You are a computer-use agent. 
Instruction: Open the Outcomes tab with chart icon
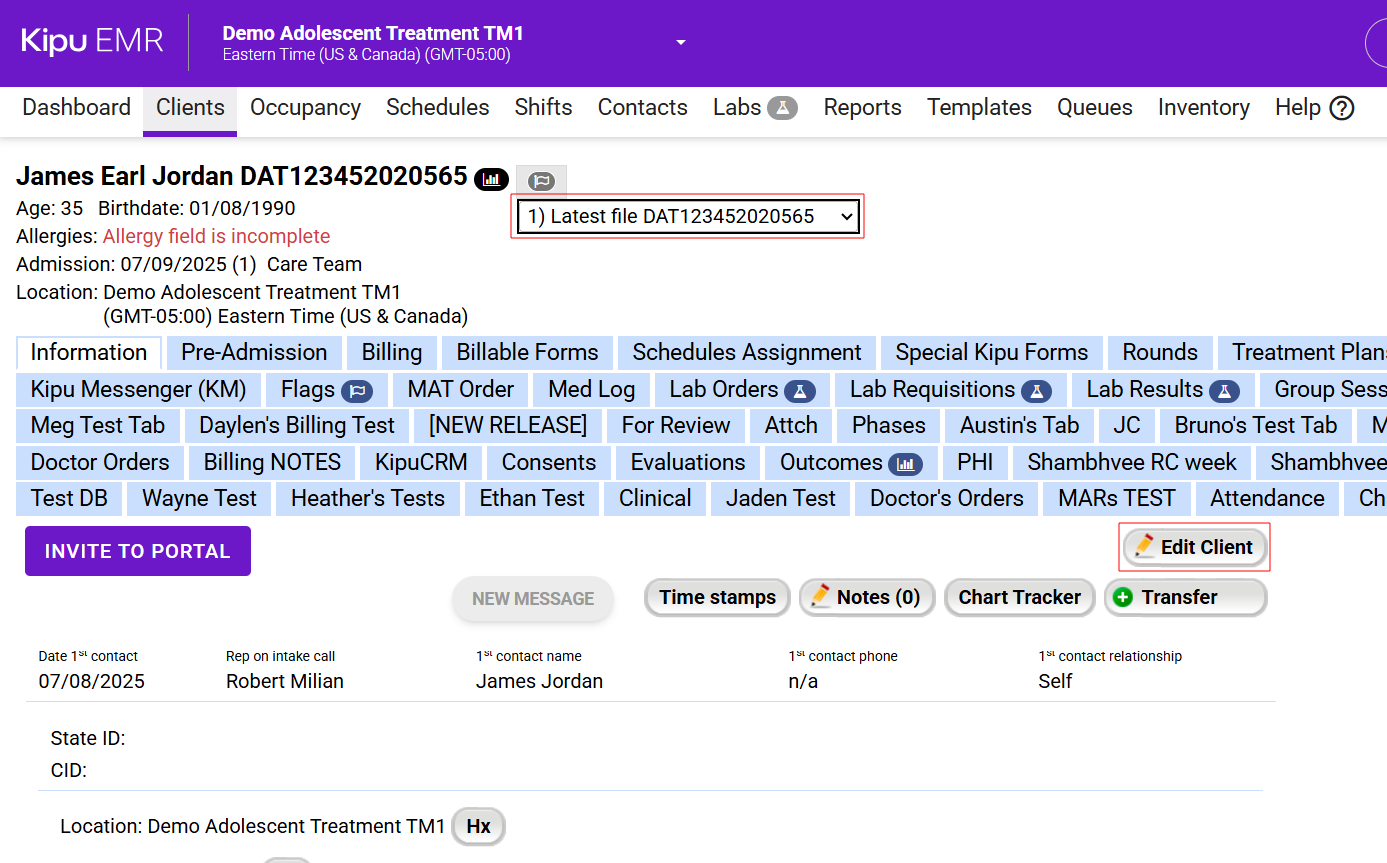pyautogui.click(x=850, y=462)
